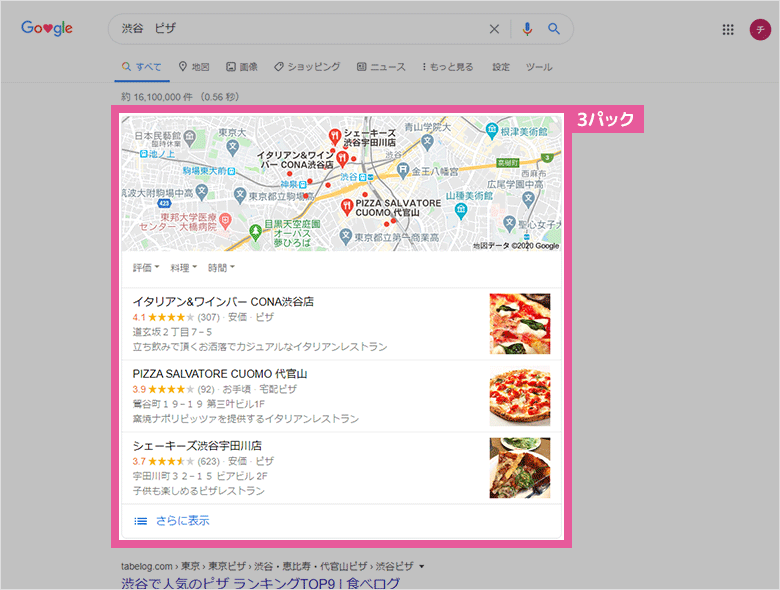
Task: Start voice search with microphone icon
Action: coord(527,29)
